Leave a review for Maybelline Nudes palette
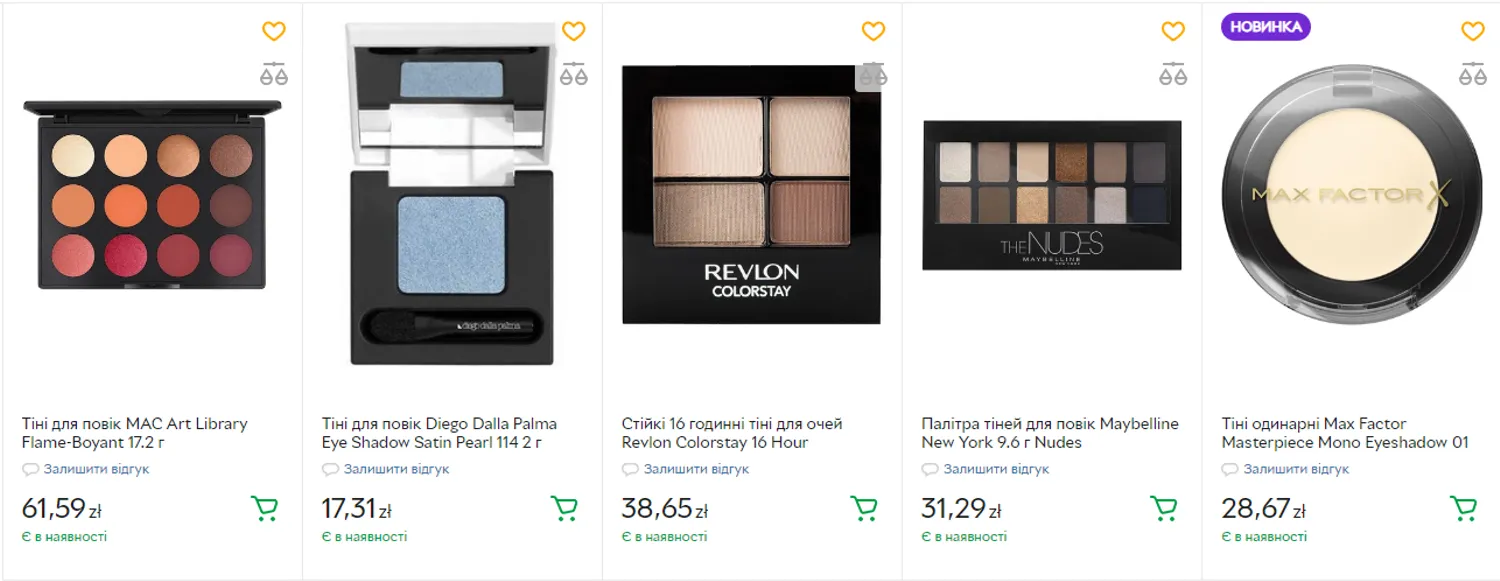Viewport: 1500px width, 581px height. (996, 469)
